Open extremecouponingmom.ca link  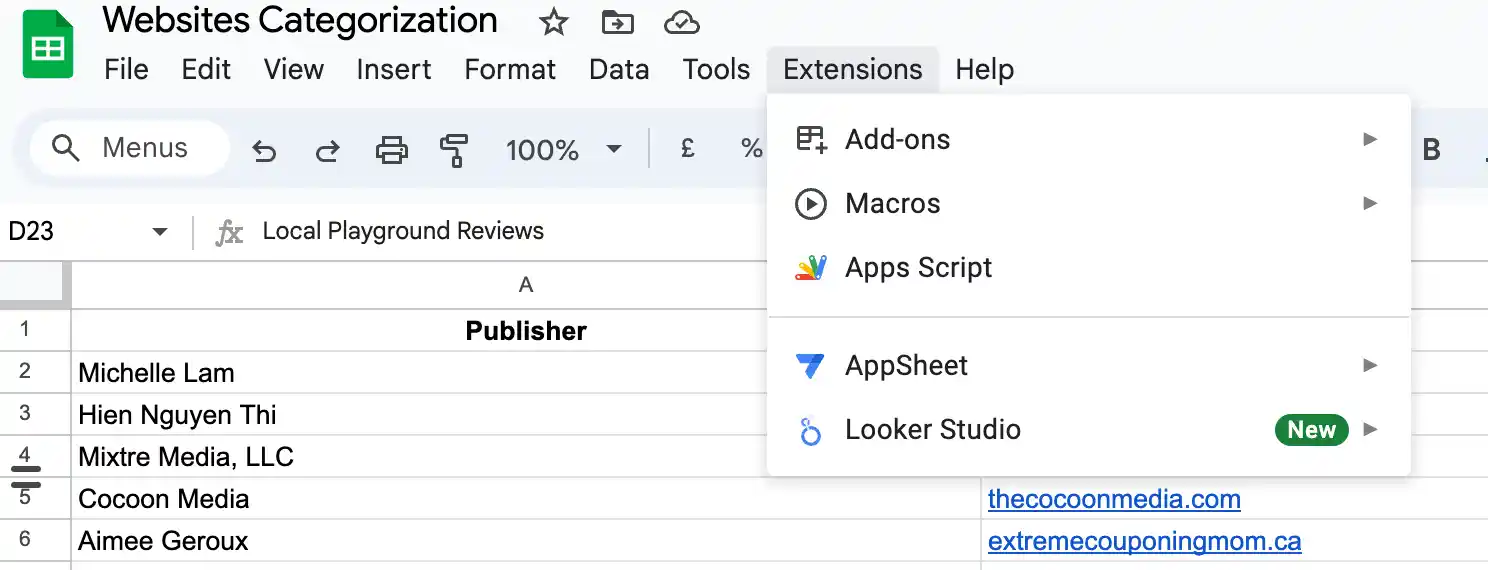point(1145,541)
